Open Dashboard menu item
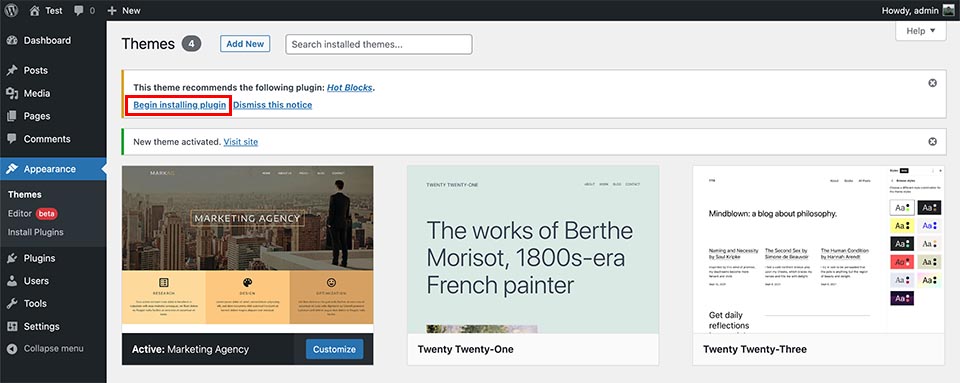The height and width of the screenshot is (383, 960). 47,40
